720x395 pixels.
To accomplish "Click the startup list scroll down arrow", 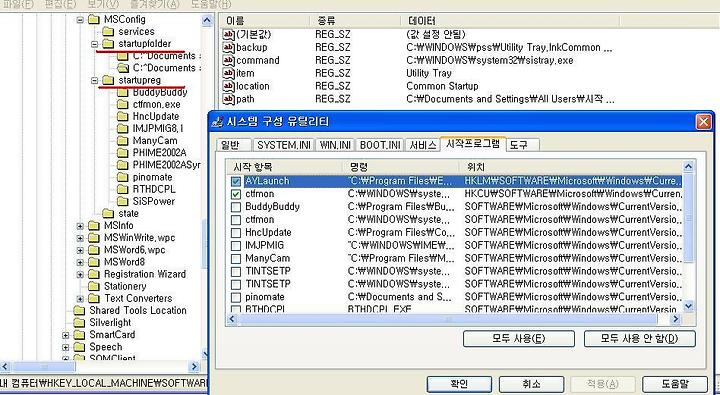I will (x=688, y=306).
